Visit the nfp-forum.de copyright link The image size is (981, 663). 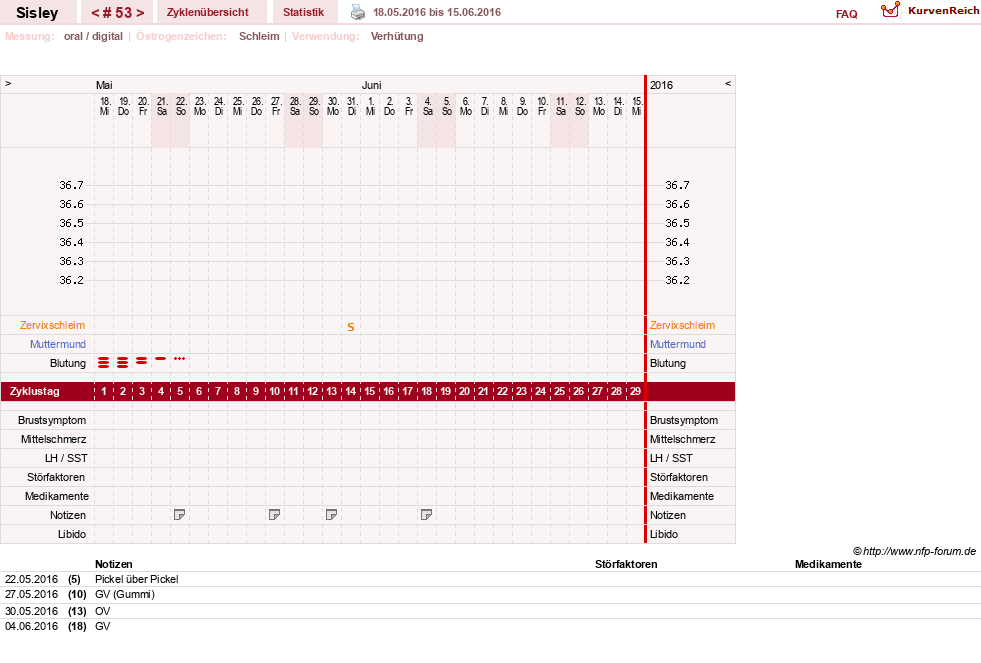915,551
